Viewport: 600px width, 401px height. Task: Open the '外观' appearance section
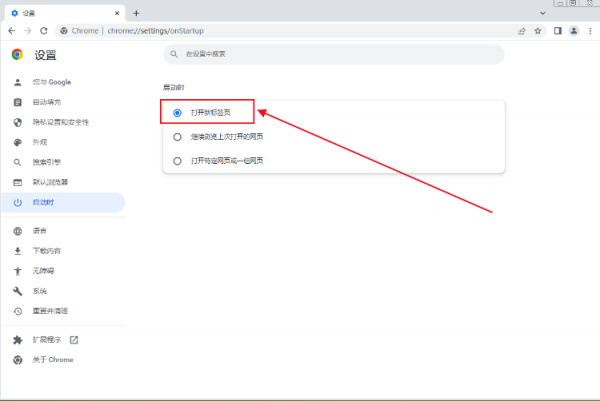coord(40,142)
